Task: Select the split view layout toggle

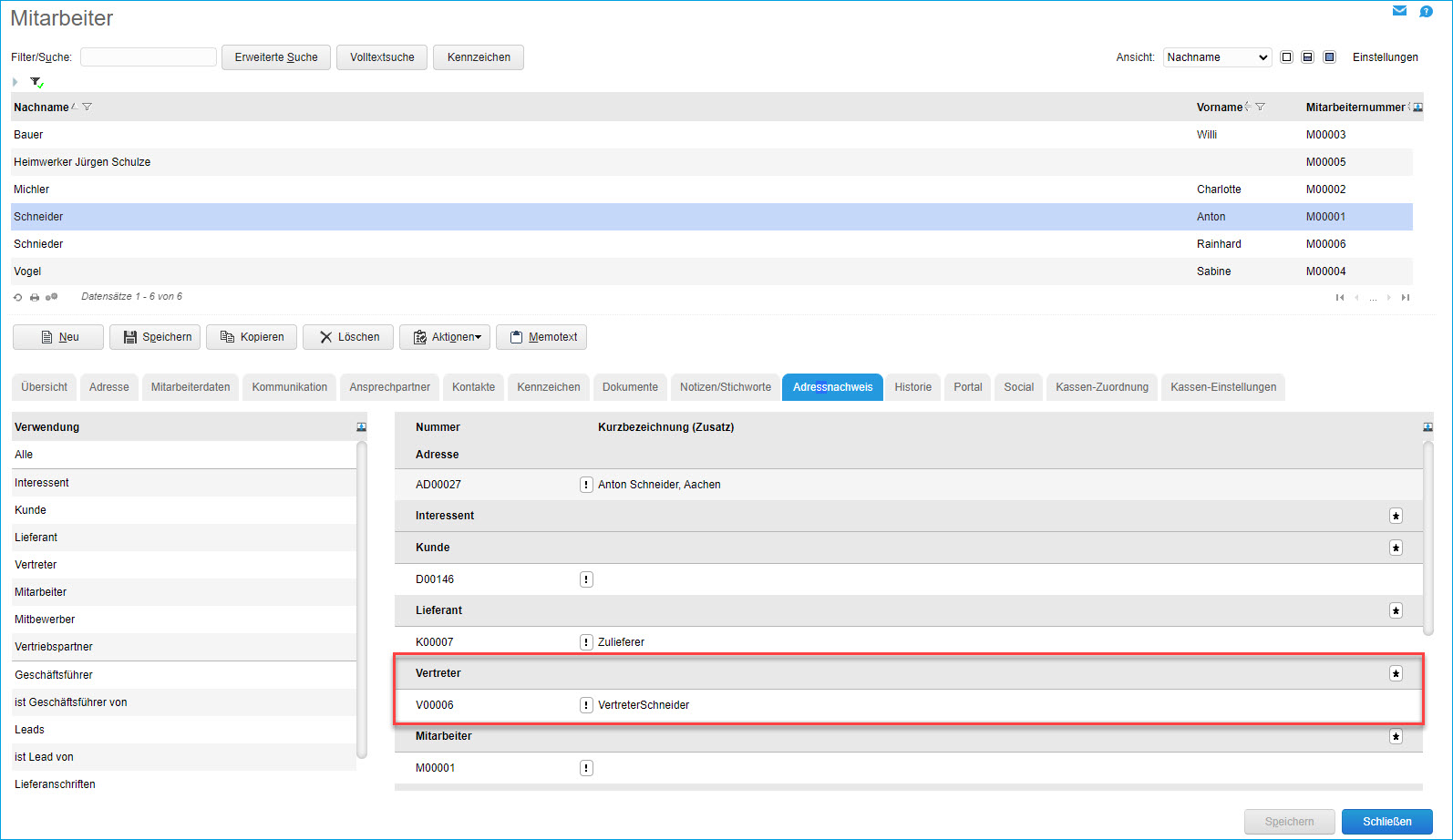Action: point(1307,57)
